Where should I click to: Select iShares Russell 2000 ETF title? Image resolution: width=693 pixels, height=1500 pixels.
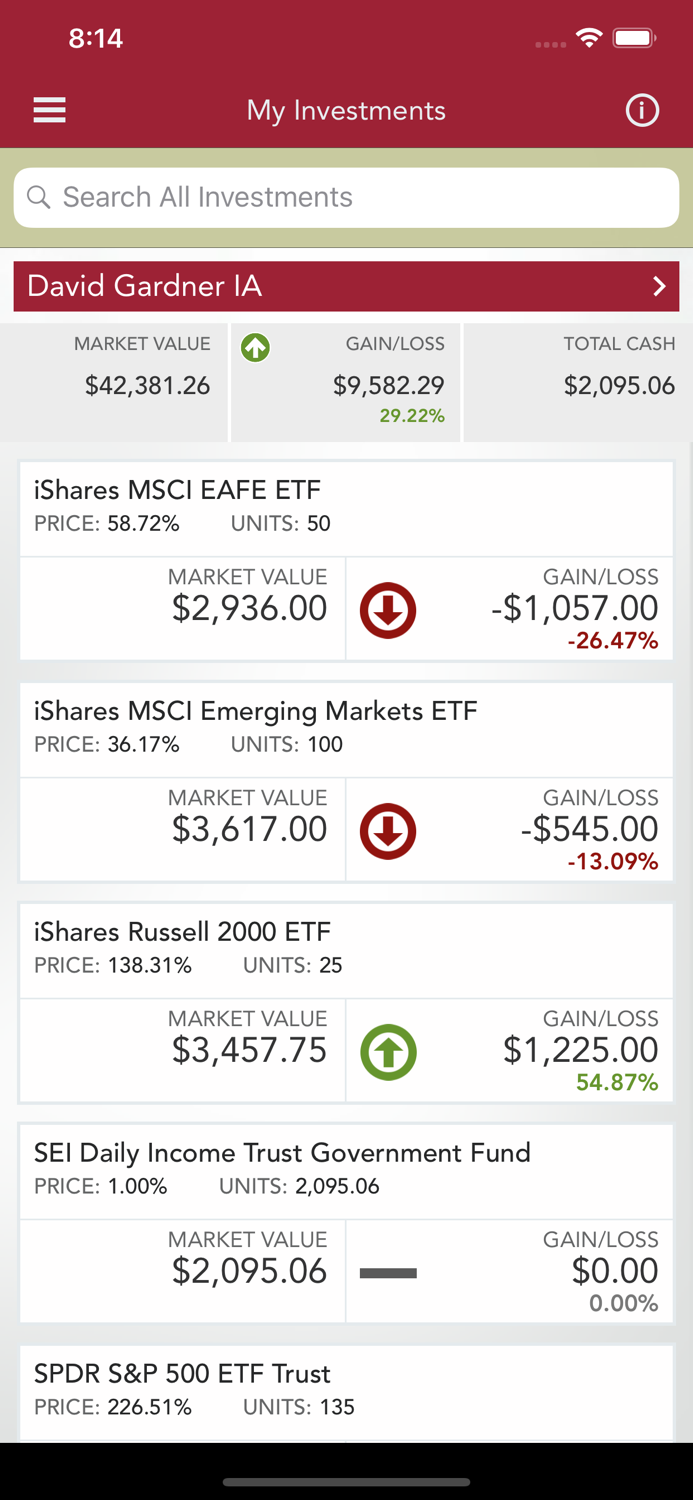pyautogui.click(x=182, y=932)
